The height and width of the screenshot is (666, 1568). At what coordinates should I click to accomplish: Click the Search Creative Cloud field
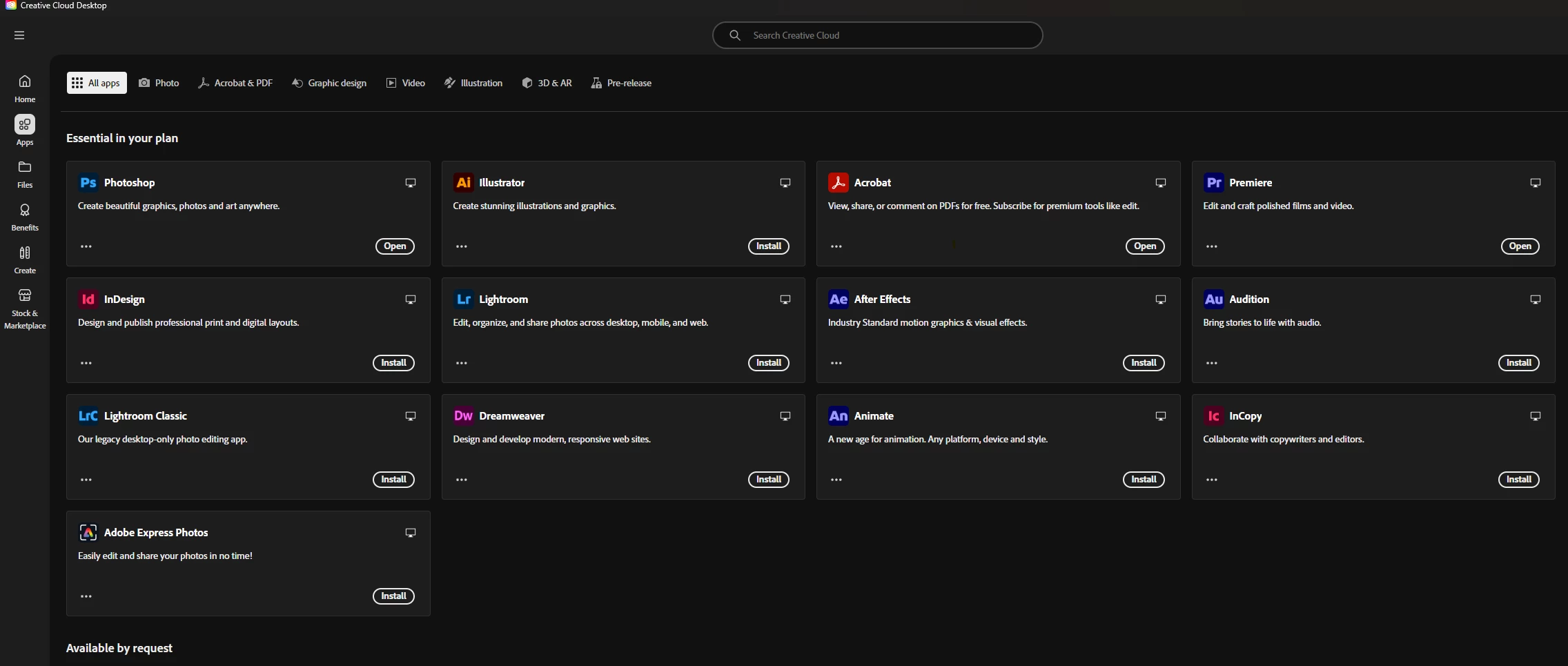tap(877, 35)
